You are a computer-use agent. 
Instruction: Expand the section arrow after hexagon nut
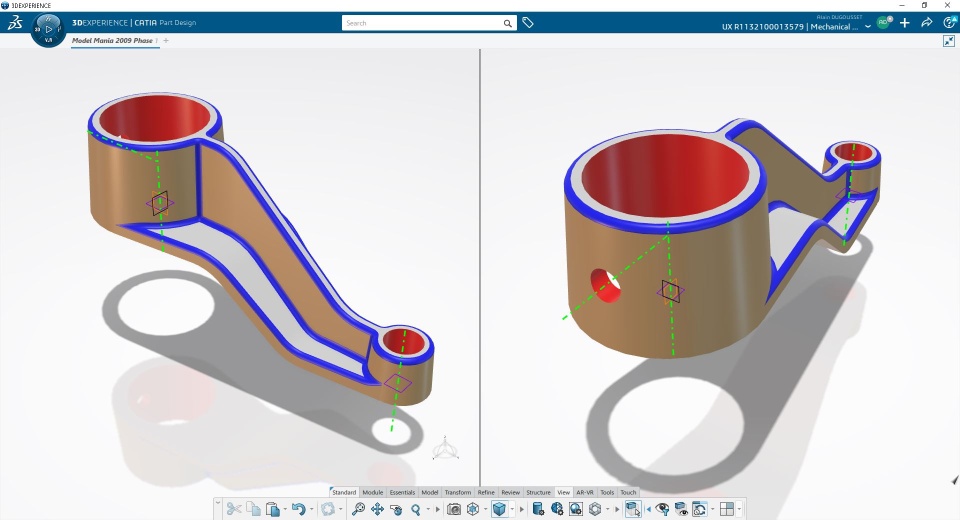coord(617,510)
